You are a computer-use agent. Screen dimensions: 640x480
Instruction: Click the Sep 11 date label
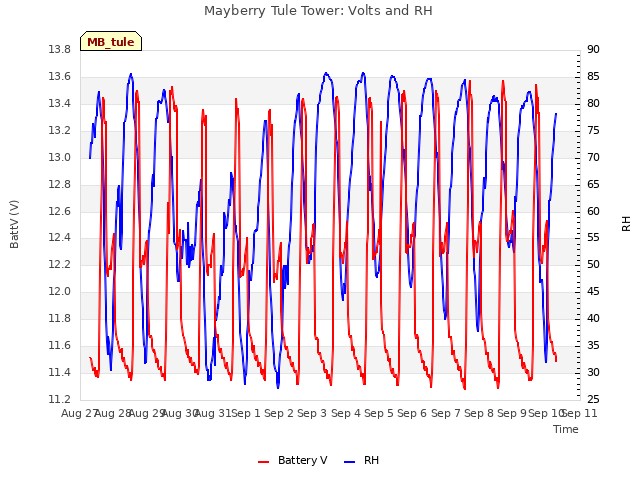coord(580,413)
